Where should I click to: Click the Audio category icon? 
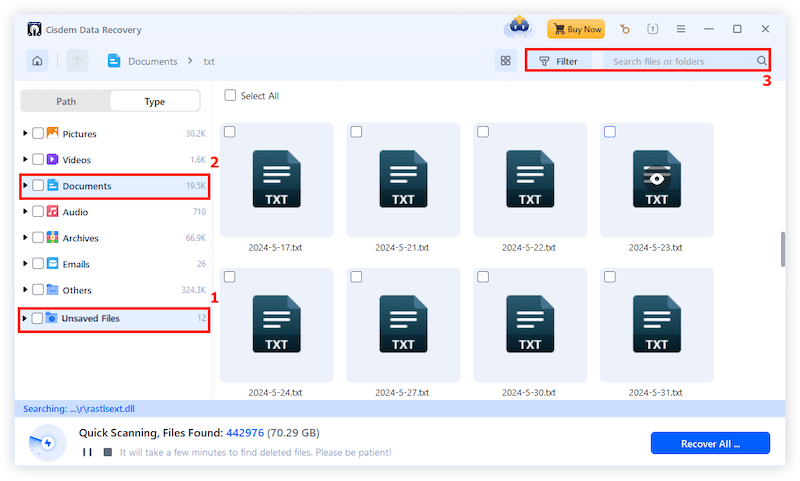coord(53,211)
